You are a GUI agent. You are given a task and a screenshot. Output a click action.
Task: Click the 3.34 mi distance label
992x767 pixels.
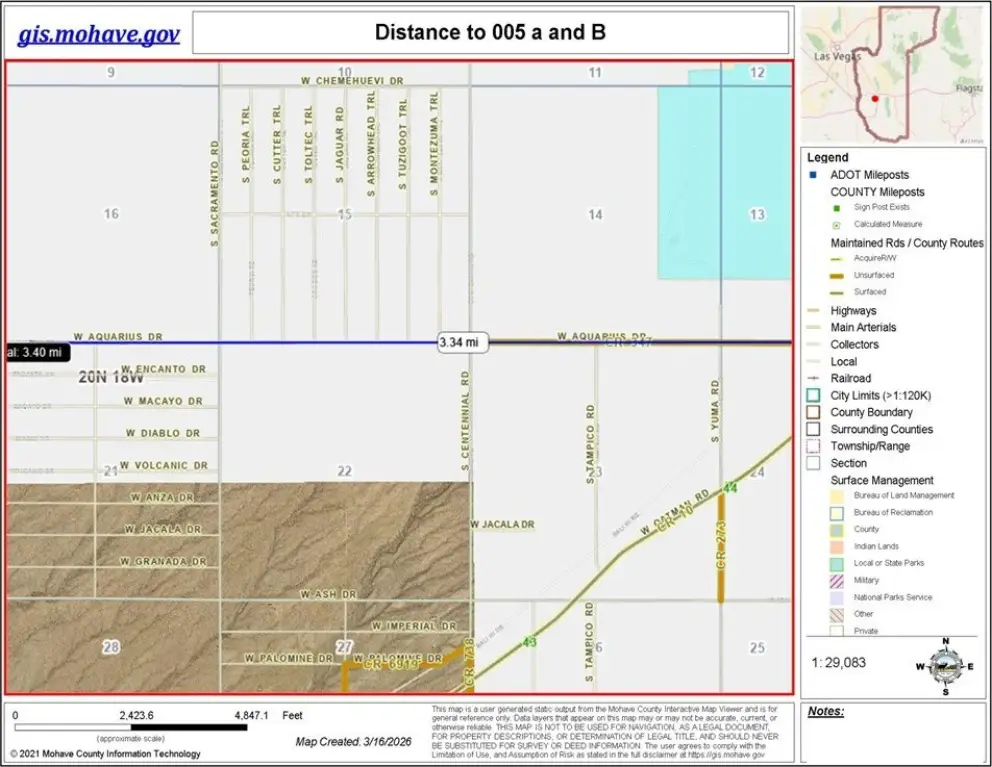[463, 342]
